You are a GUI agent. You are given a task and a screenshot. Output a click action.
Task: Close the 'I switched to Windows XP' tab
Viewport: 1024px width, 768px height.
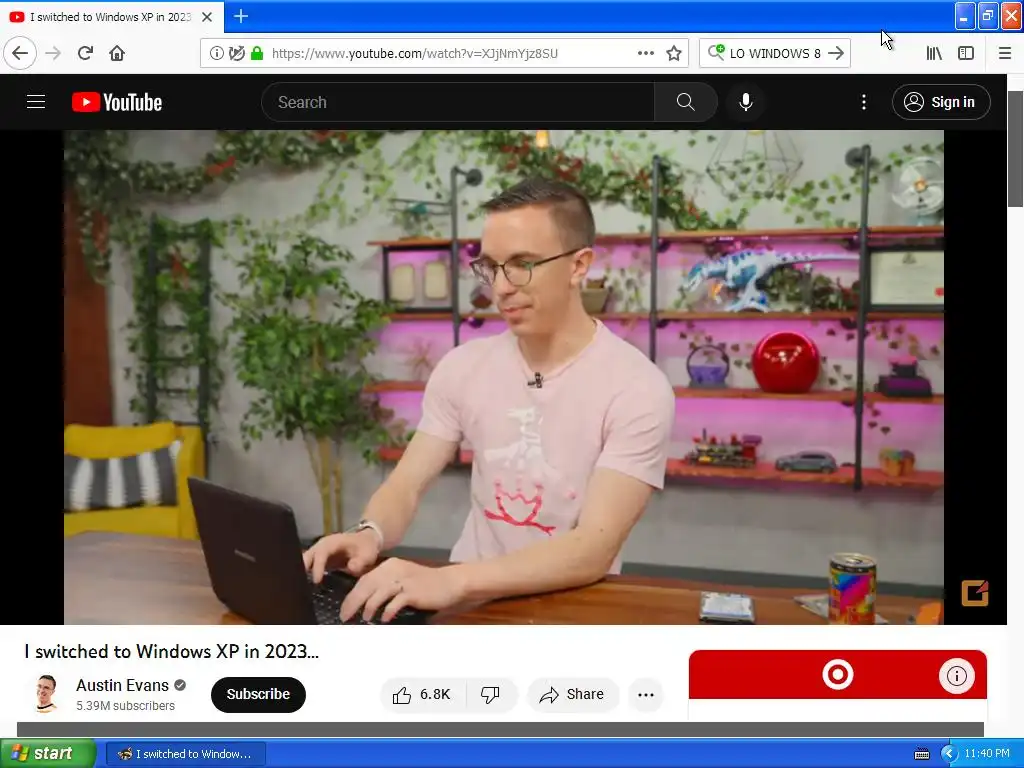coord(207,17)
